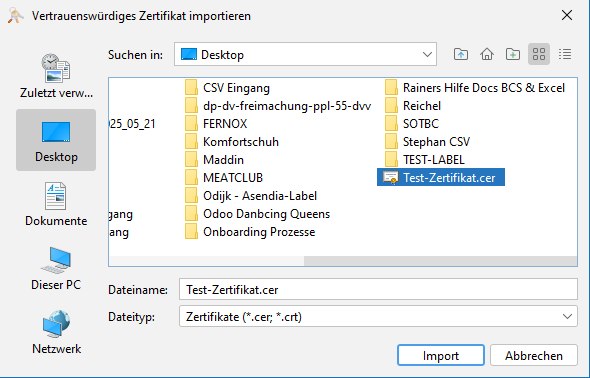Screen dimensions: 590x378
Task: Open Zuletzt verwendet in the sidebar
Action: pos(56,76)
